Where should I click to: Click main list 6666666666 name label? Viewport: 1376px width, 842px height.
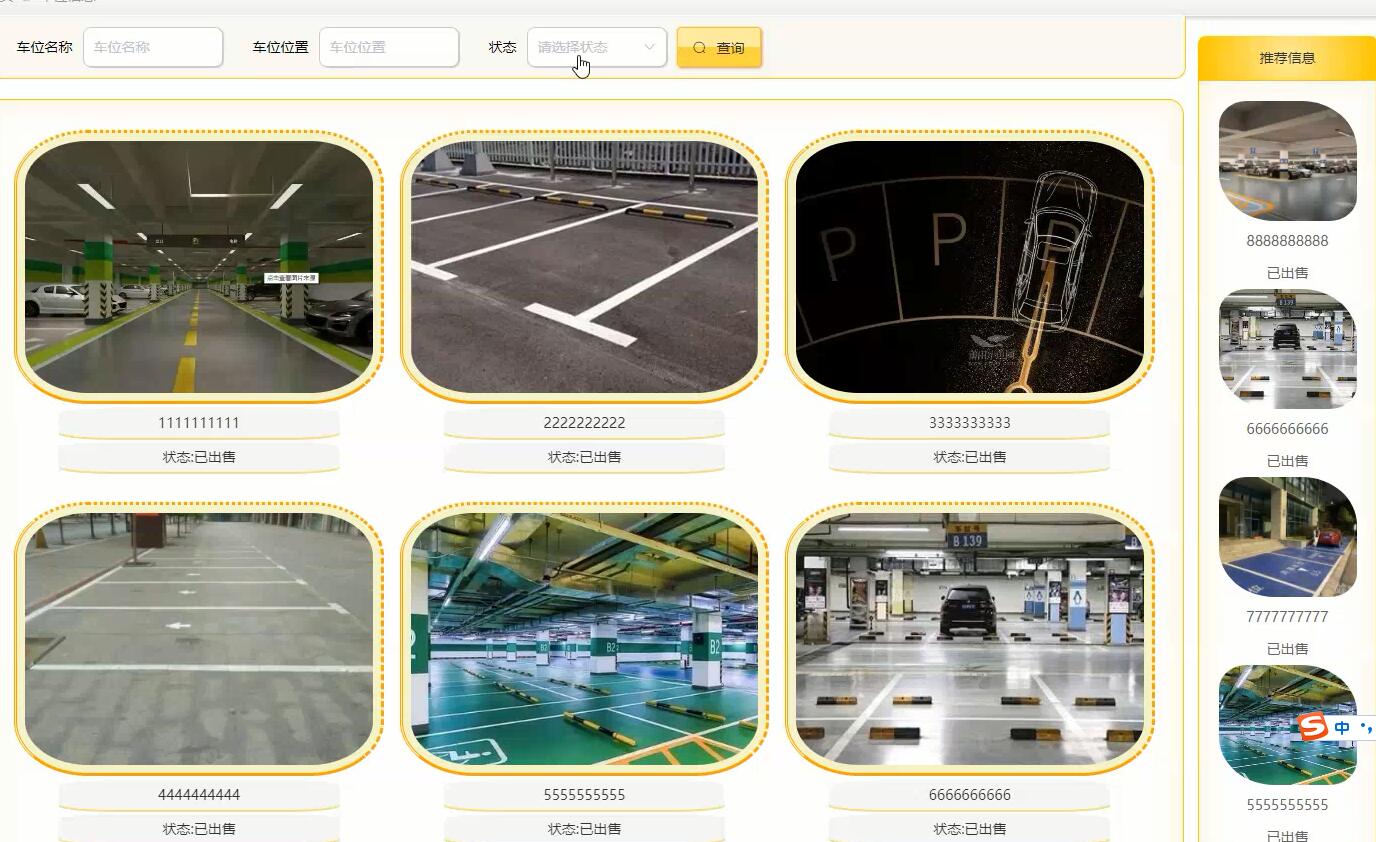(970, 795)
